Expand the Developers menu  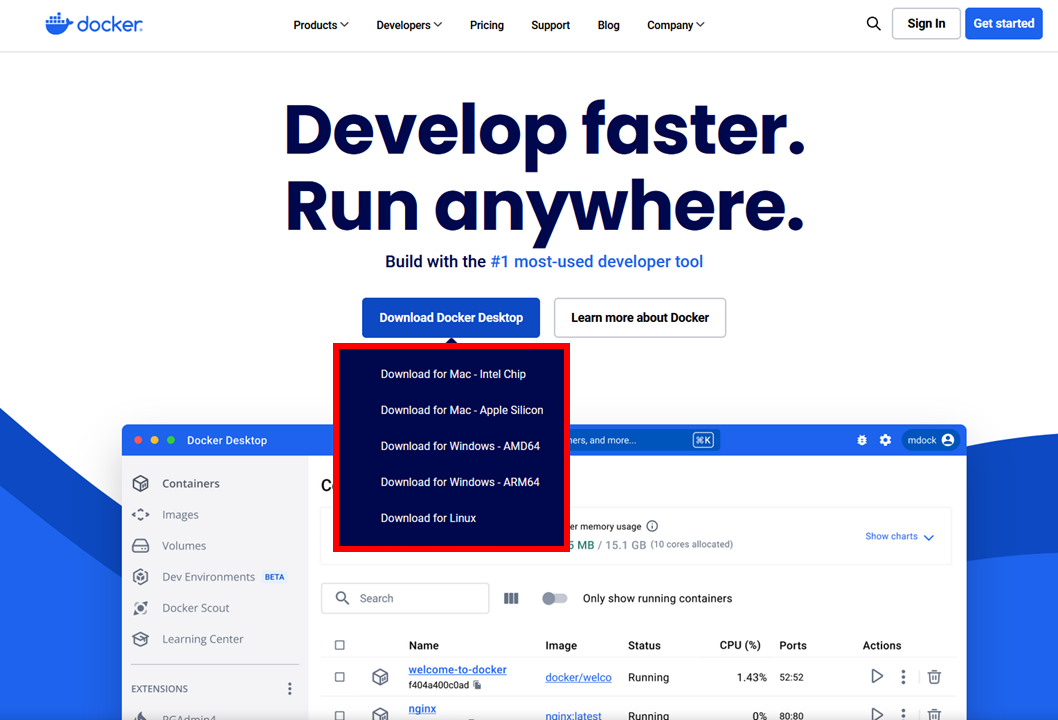(x=409, y=25)
